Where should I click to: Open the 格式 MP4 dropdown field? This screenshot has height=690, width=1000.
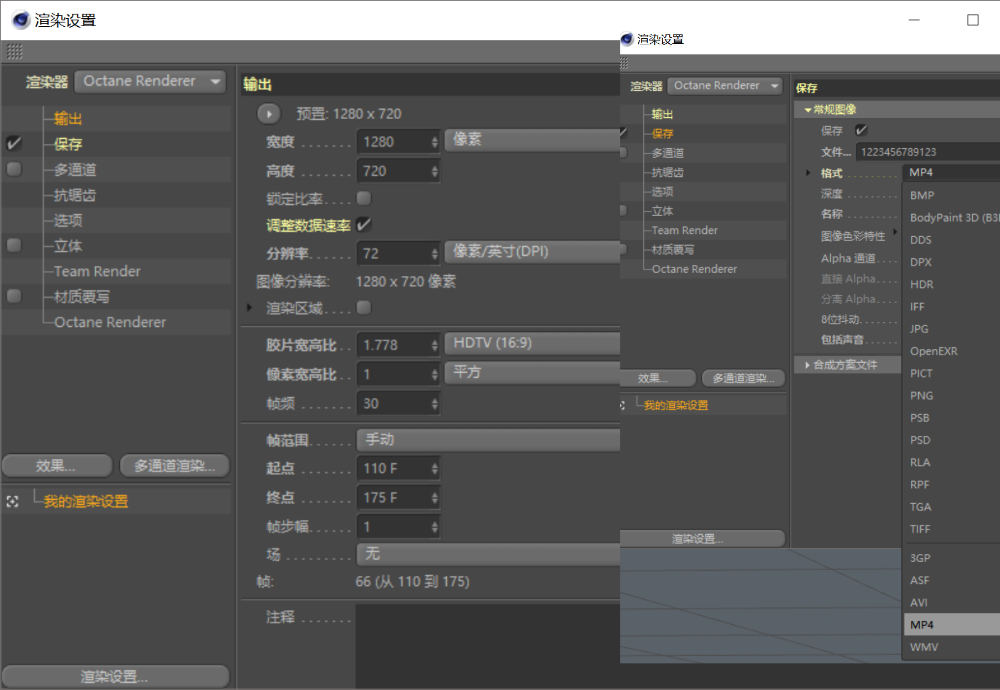[952, 172]
